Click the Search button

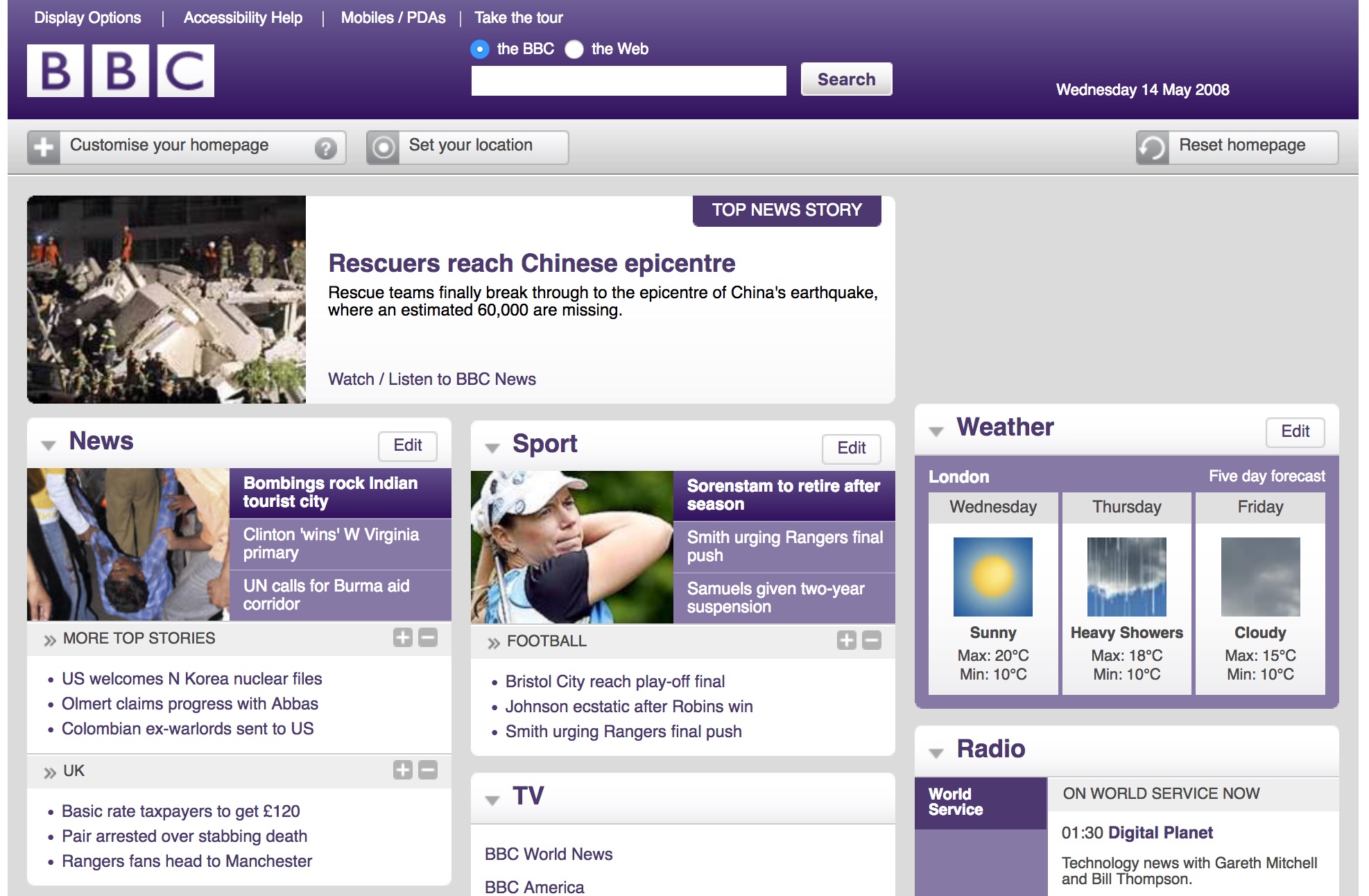click(x=846, y=79)
